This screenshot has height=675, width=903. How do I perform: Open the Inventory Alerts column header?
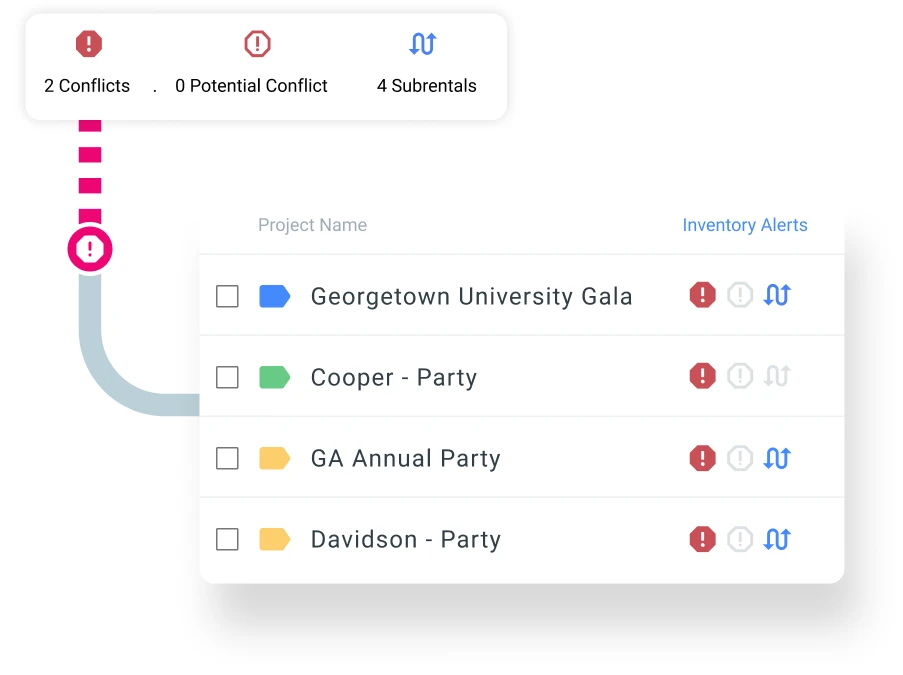tap(745, 225)
